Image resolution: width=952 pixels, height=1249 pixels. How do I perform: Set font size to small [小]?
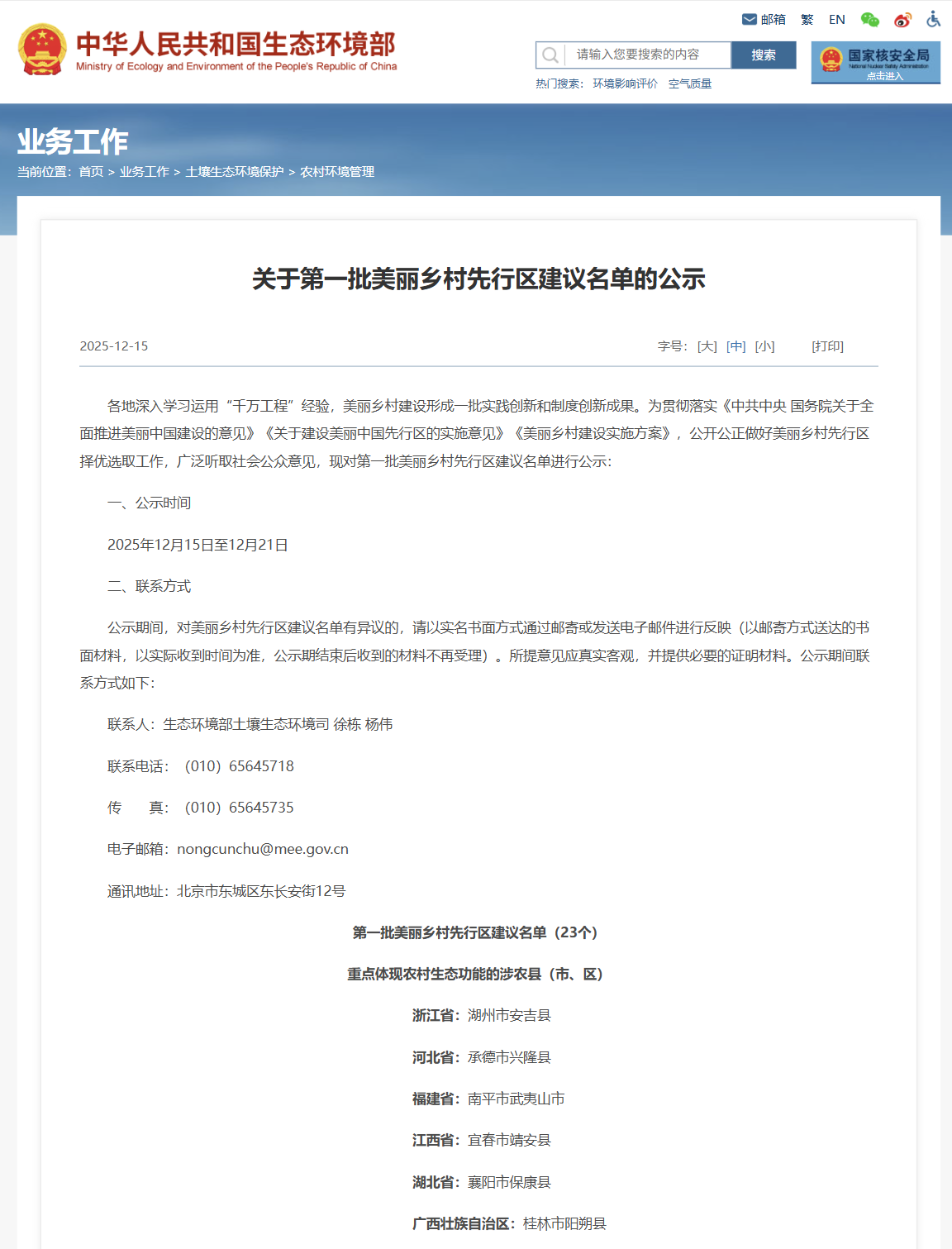pyautogui.click(x=764, y=346)
